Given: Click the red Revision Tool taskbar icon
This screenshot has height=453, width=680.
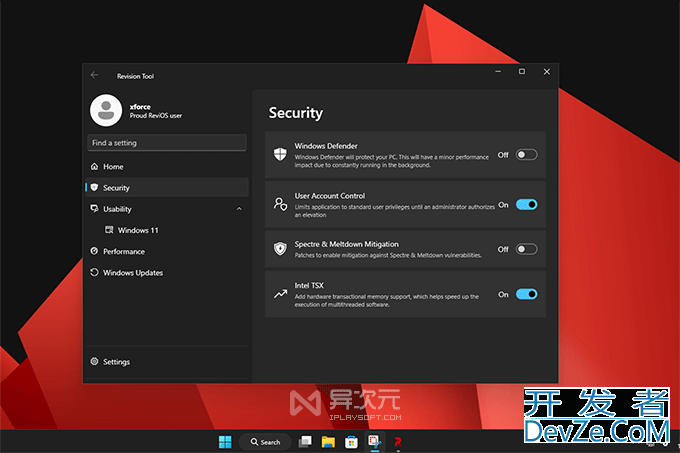Looking at the screenshot, I should [398, 442].
